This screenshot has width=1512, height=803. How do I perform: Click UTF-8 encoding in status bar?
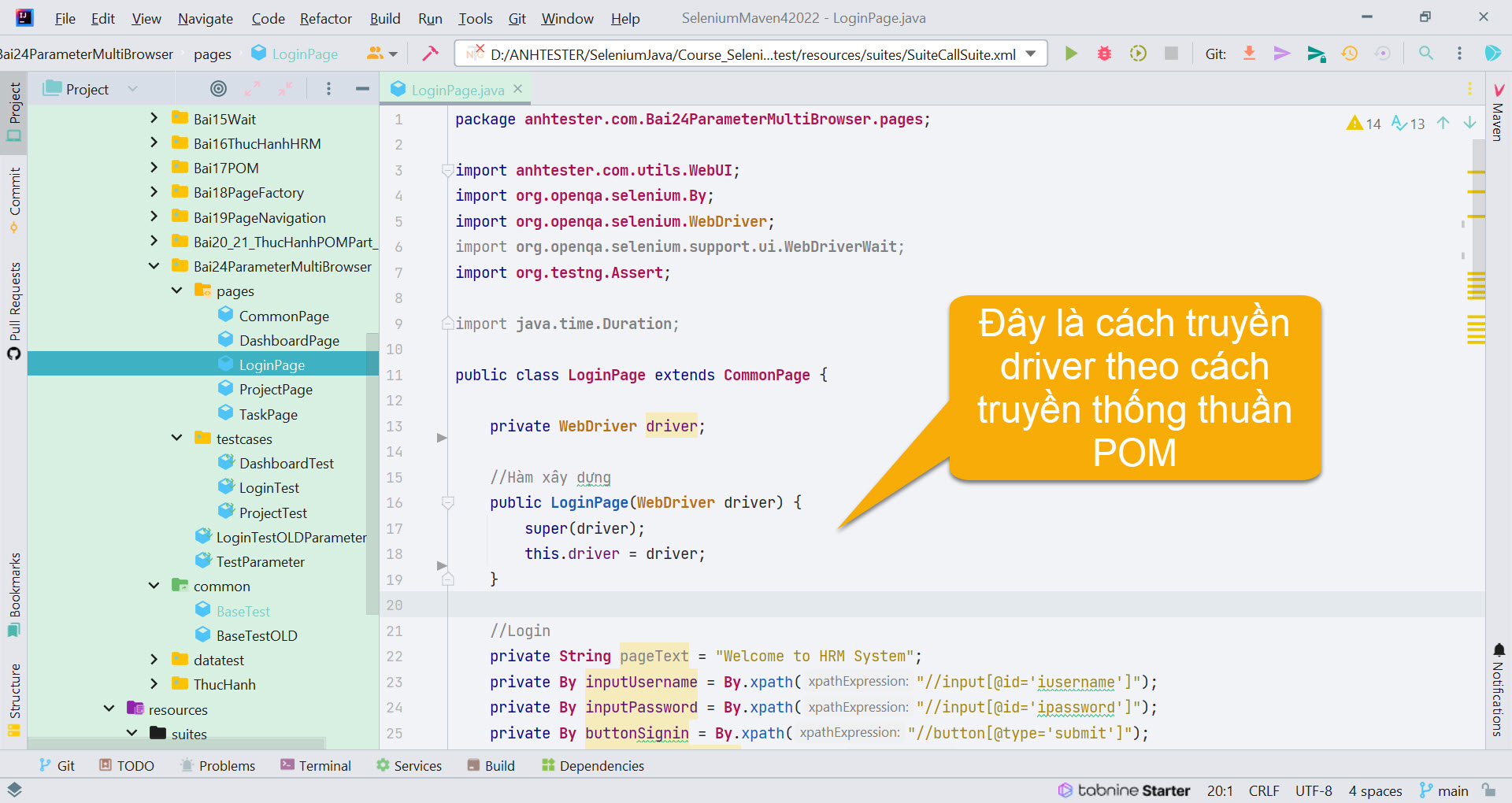[1314, 790]
